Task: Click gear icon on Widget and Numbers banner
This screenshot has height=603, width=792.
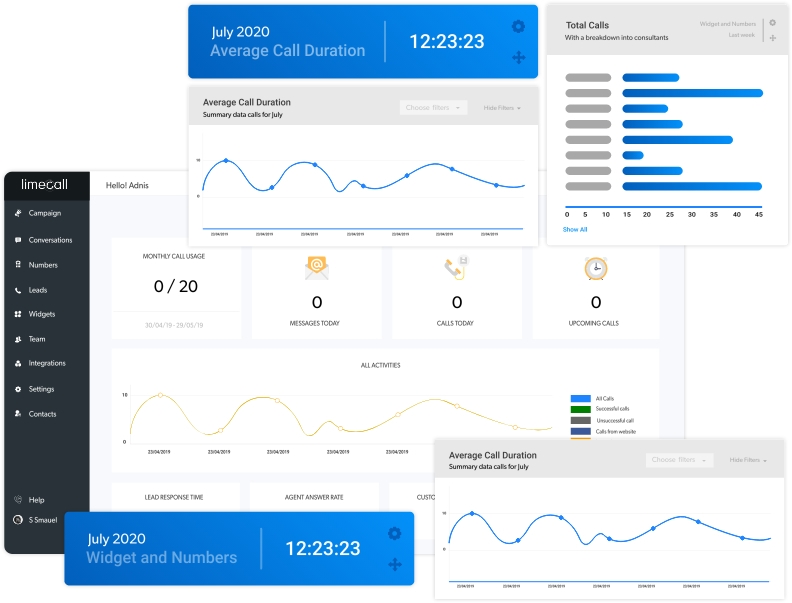Action: [x=394, y=533]
